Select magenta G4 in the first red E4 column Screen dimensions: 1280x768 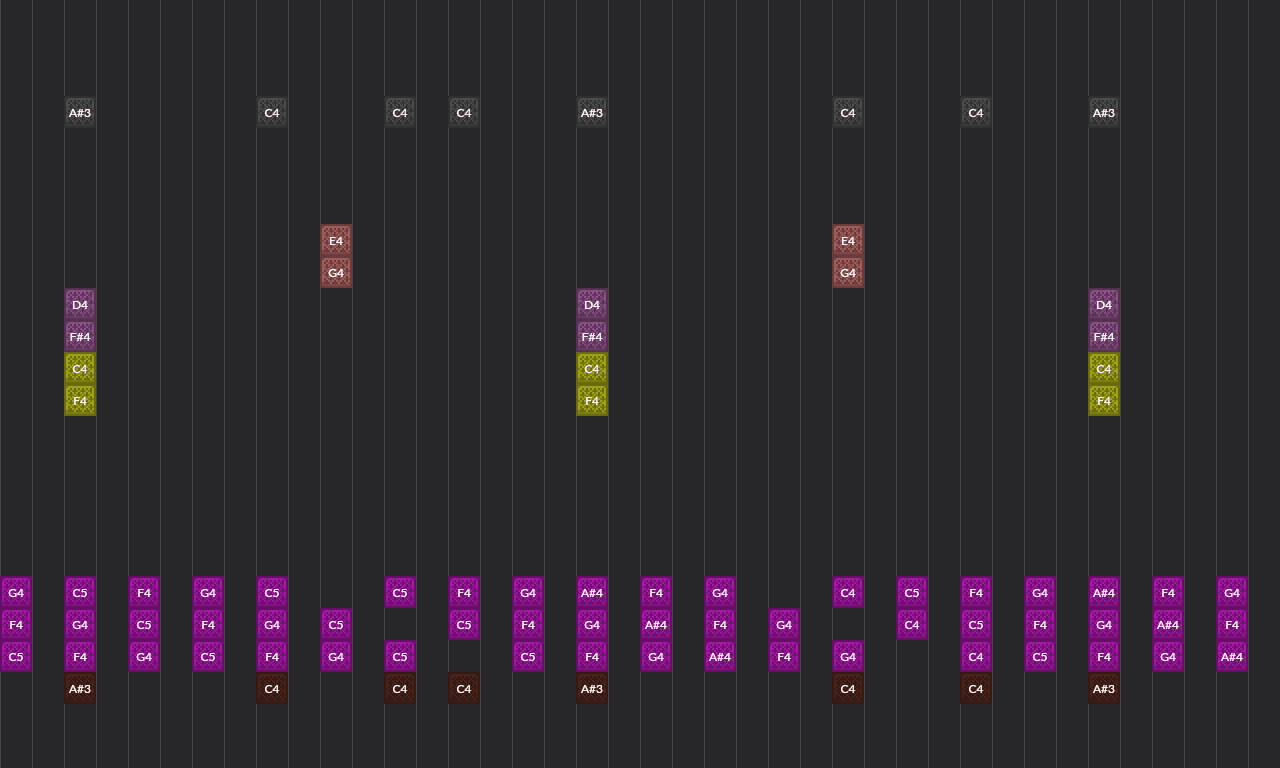336,657
